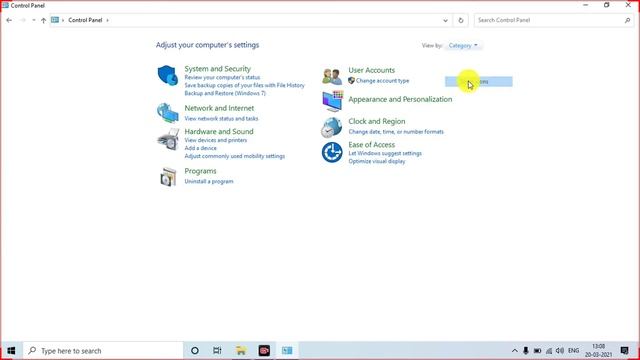Click Optimize visual display
640x360 pixels.
coord(377,161)
